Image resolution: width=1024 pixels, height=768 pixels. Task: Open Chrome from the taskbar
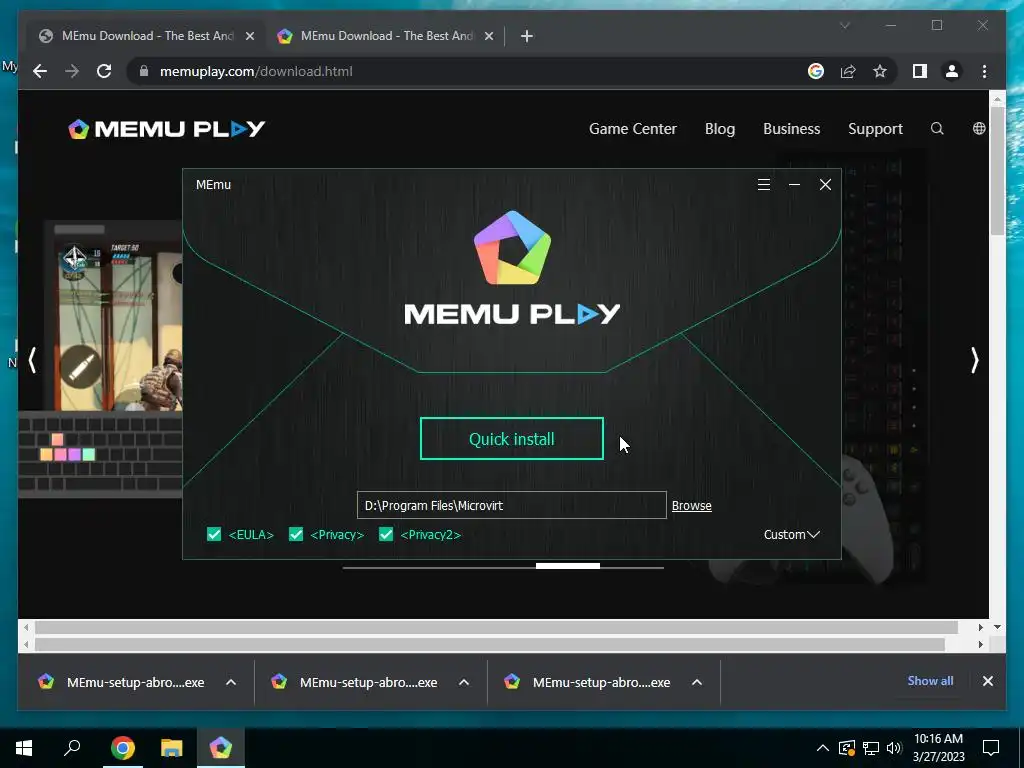pyautogui.click(x=122, y=748)
